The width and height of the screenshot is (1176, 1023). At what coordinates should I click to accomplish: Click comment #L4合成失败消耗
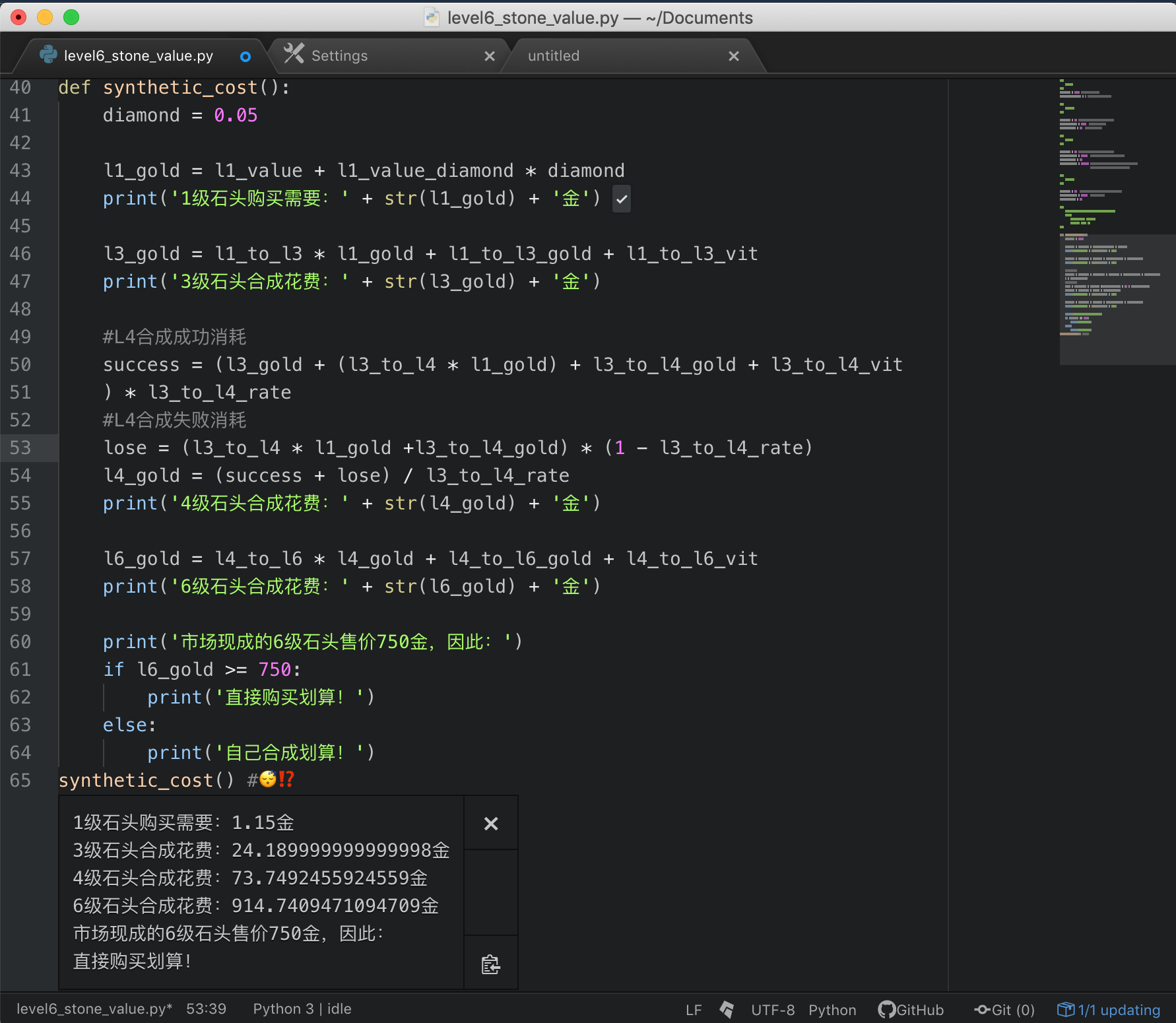[174, 420]
